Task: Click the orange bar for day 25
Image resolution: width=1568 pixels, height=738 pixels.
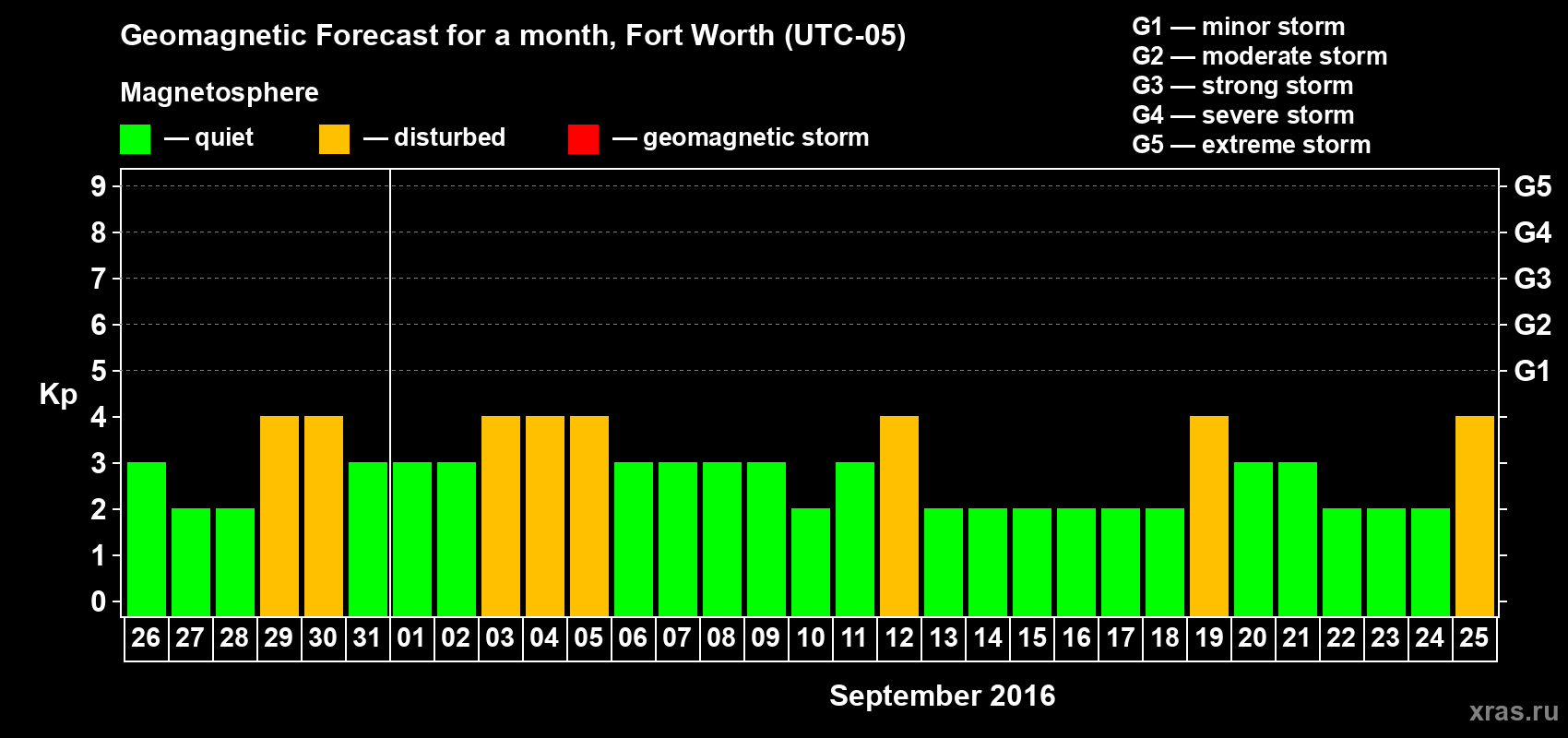Action: click(x=1475, y=516)
